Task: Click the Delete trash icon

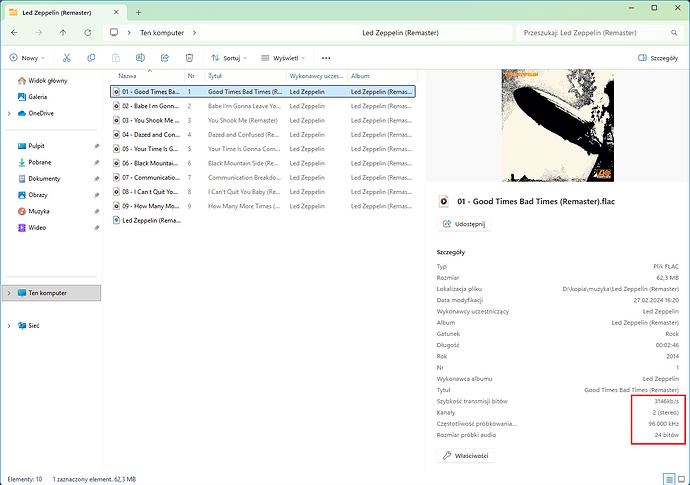Action: coord(189,58)
